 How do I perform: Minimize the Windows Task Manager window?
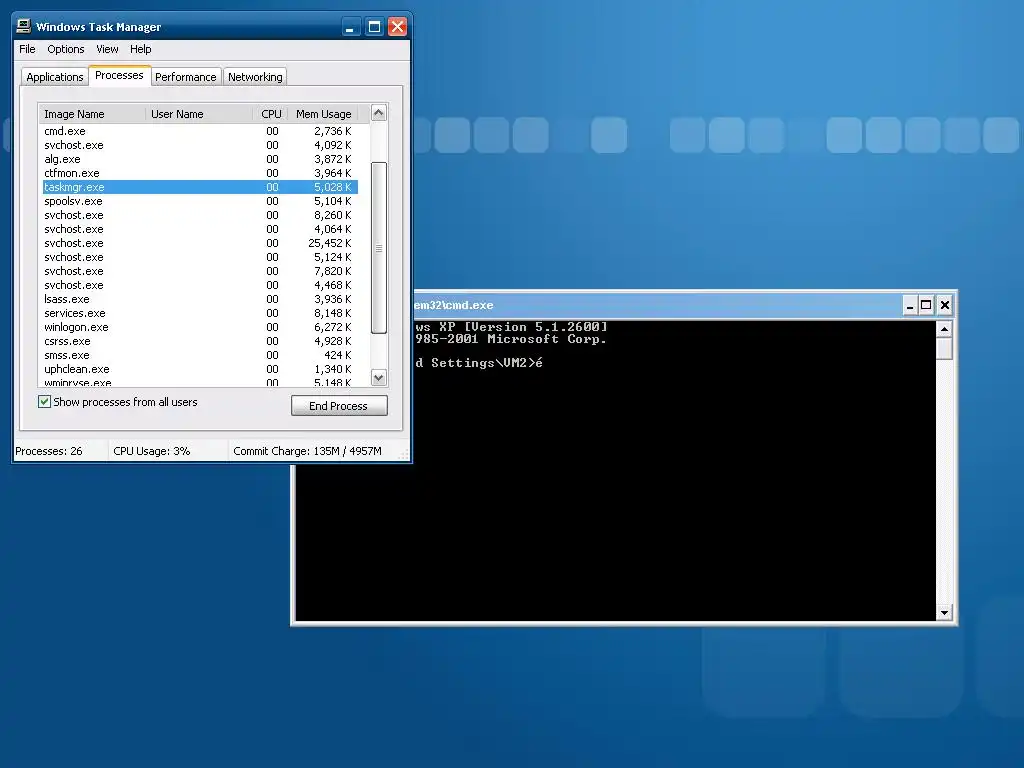351,27
